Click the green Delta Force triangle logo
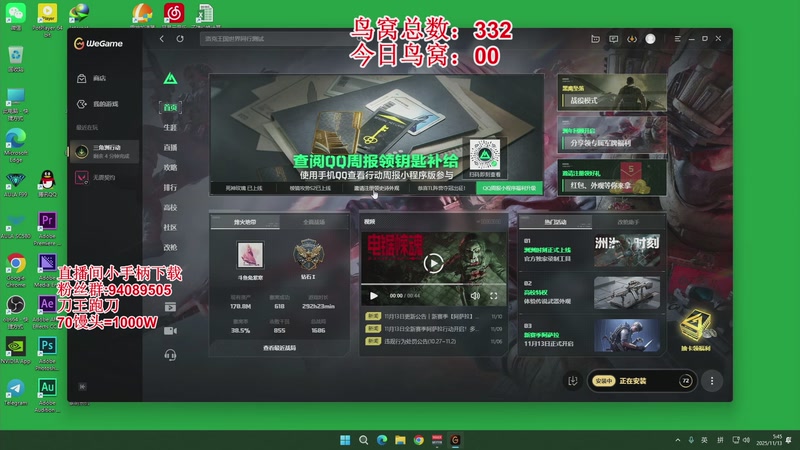 (170, 79)
